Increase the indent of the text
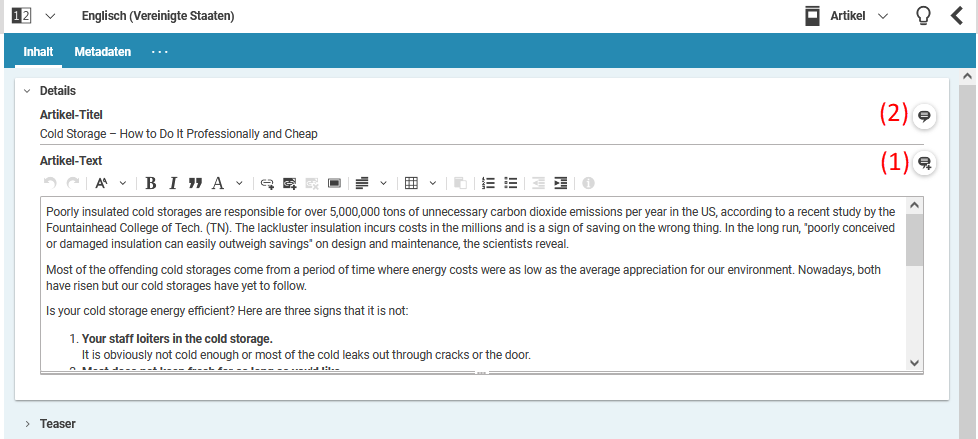 560,183
